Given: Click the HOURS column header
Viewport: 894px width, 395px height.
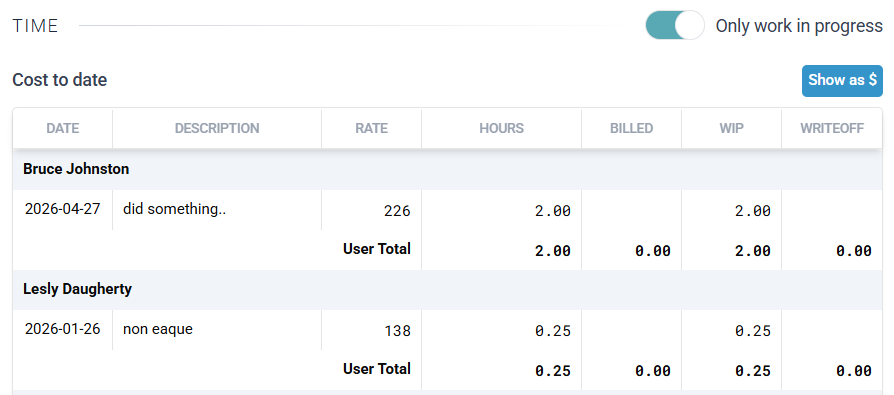Looking at the screenshot, I should 502,129.
